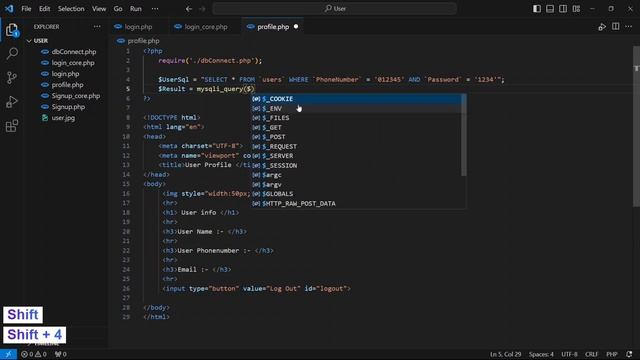640x360 pixels.
Task: Select $_ENV suggestion
Action: (356, 109)
